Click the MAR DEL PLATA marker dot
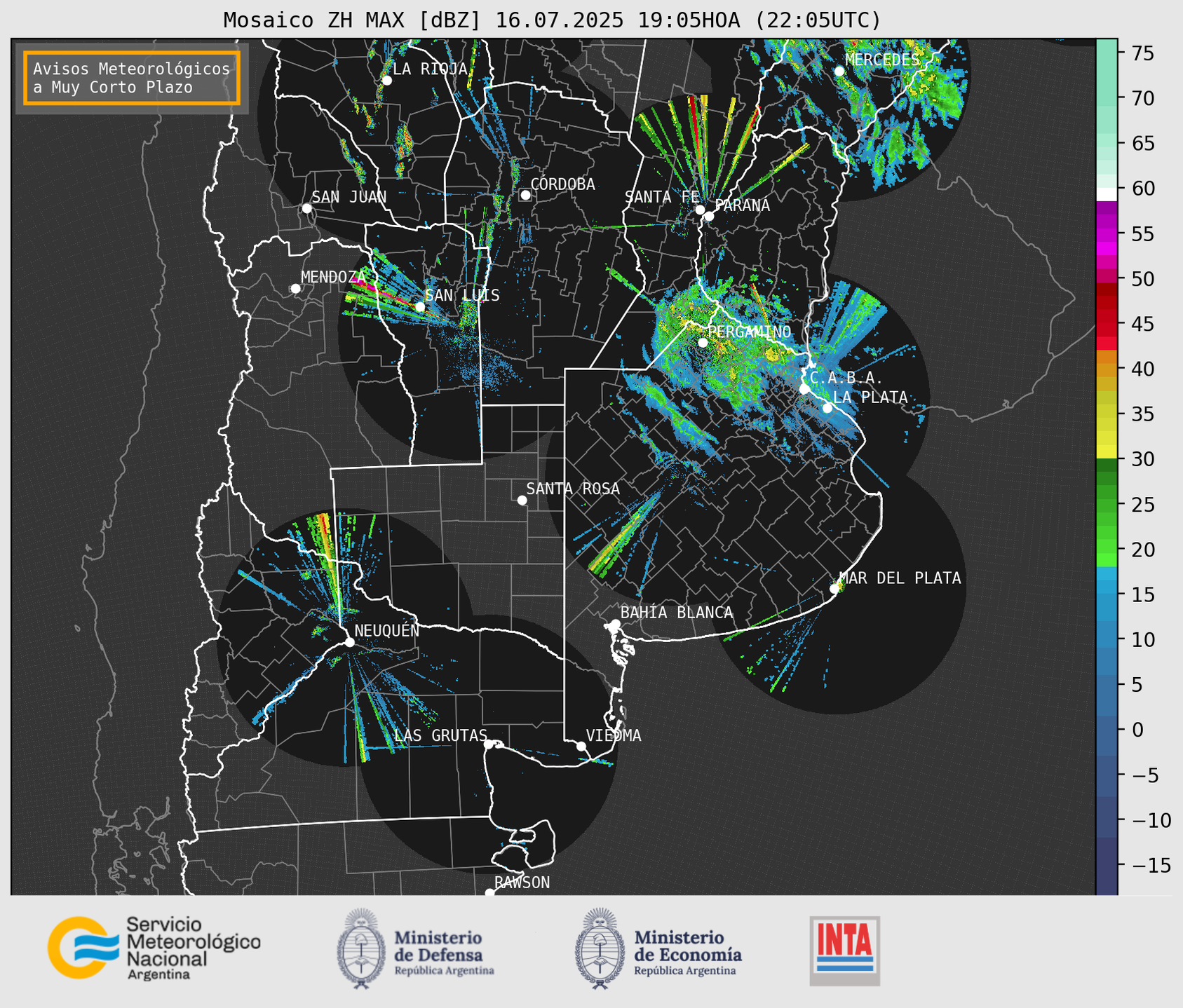Viewport: 1183px width, 1008px height. (x=834, y=589)
